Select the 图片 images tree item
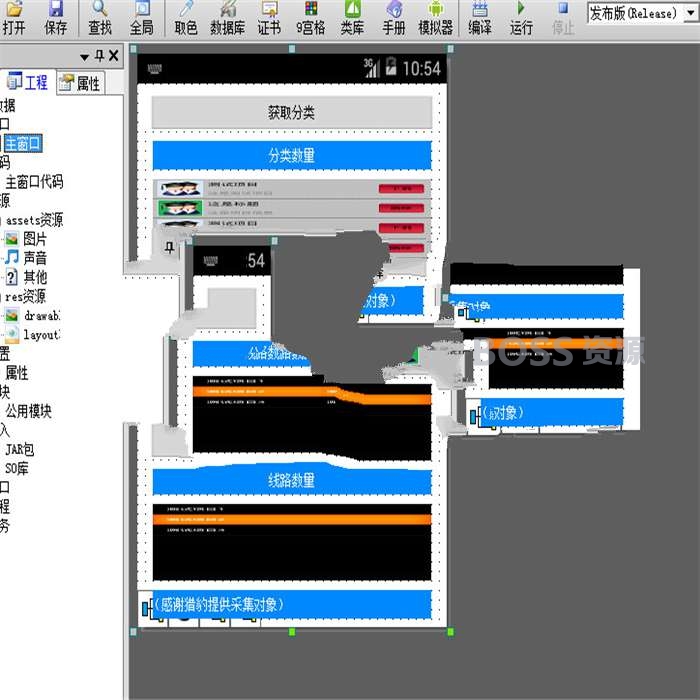This screenshot has height=700, width=700. [27, 239]
